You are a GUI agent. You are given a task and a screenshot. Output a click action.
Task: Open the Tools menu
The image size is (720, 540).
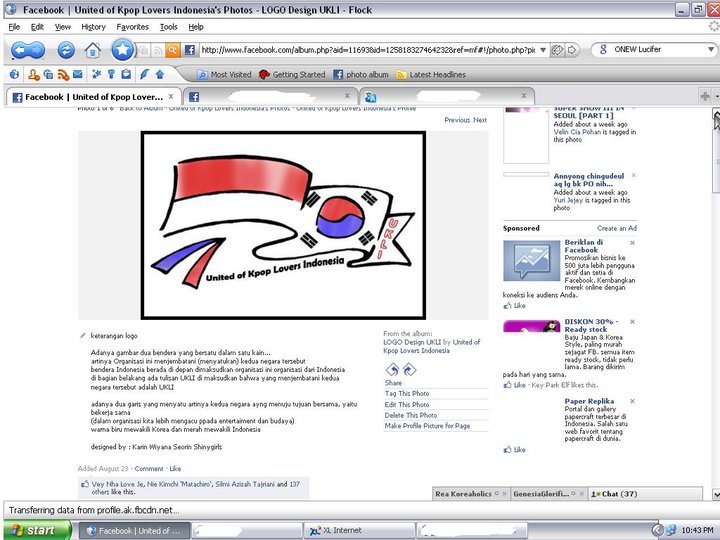169,27
